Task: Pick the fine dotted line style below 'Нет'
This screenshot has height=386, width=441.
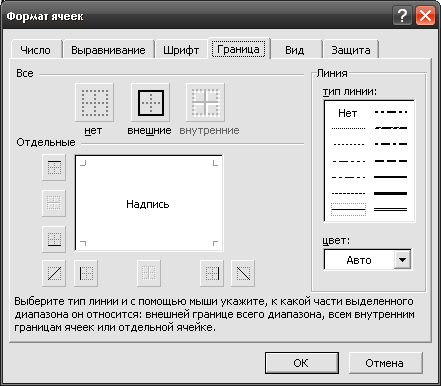Action: 348,128
